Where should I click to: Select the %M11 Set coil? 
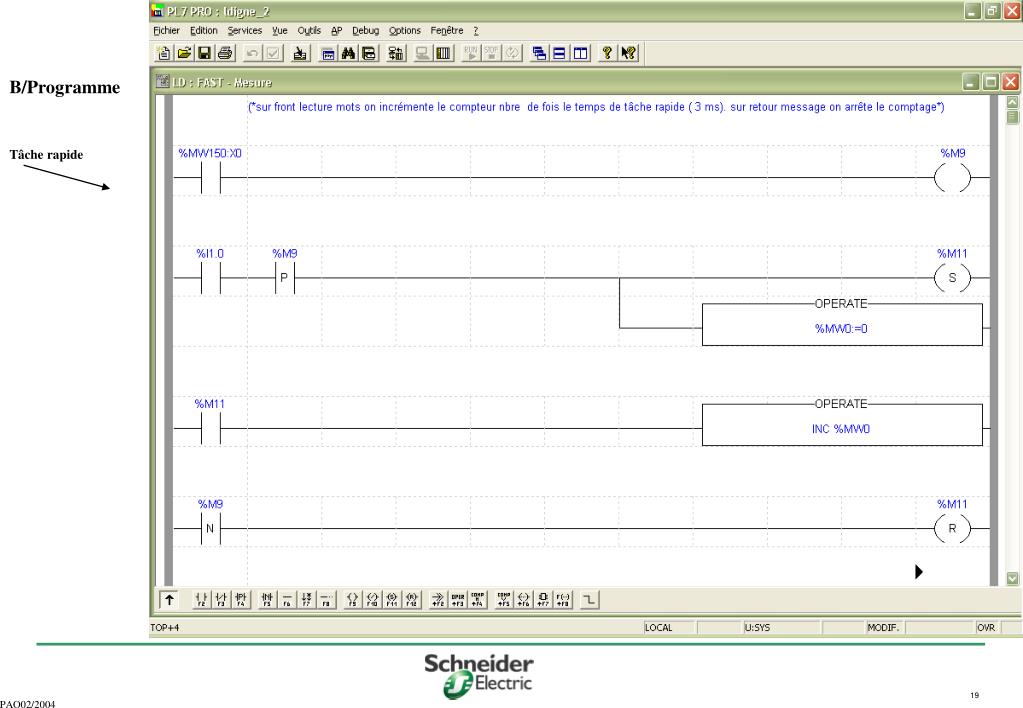(x=953, y=278)
